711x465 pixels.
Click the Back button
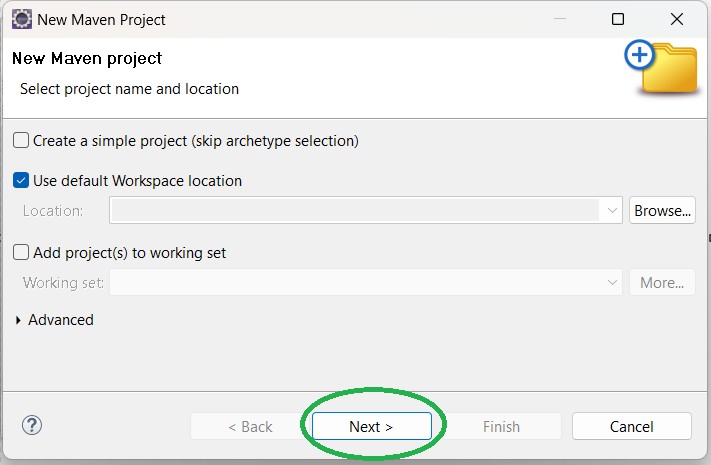[x=250, y=426]
